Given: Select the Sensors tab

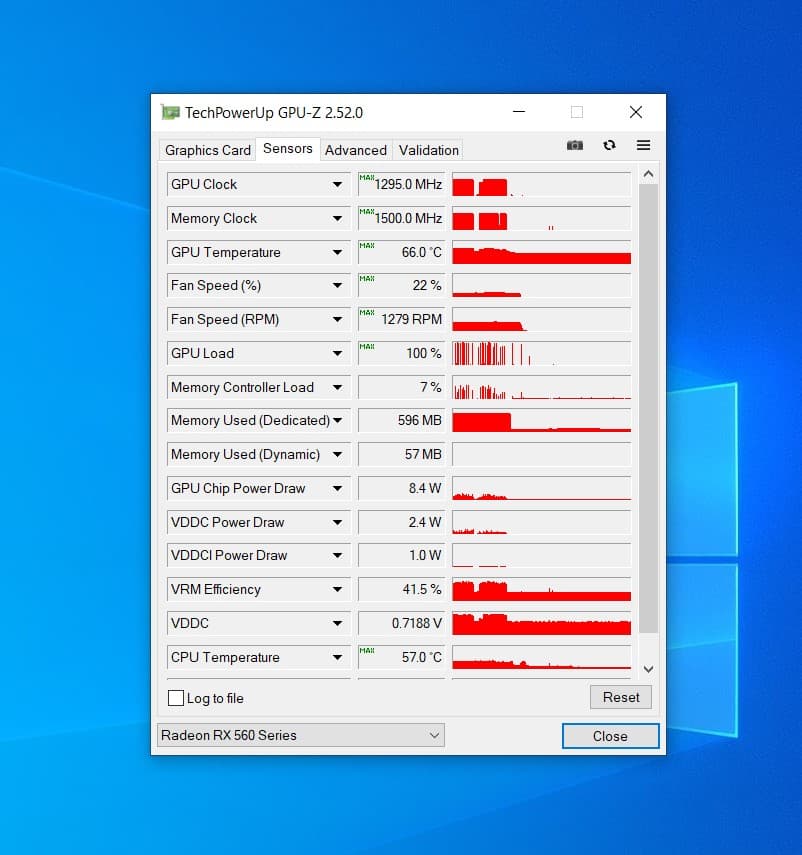Looking at the screenshot, I should click(x=287, y=148).
